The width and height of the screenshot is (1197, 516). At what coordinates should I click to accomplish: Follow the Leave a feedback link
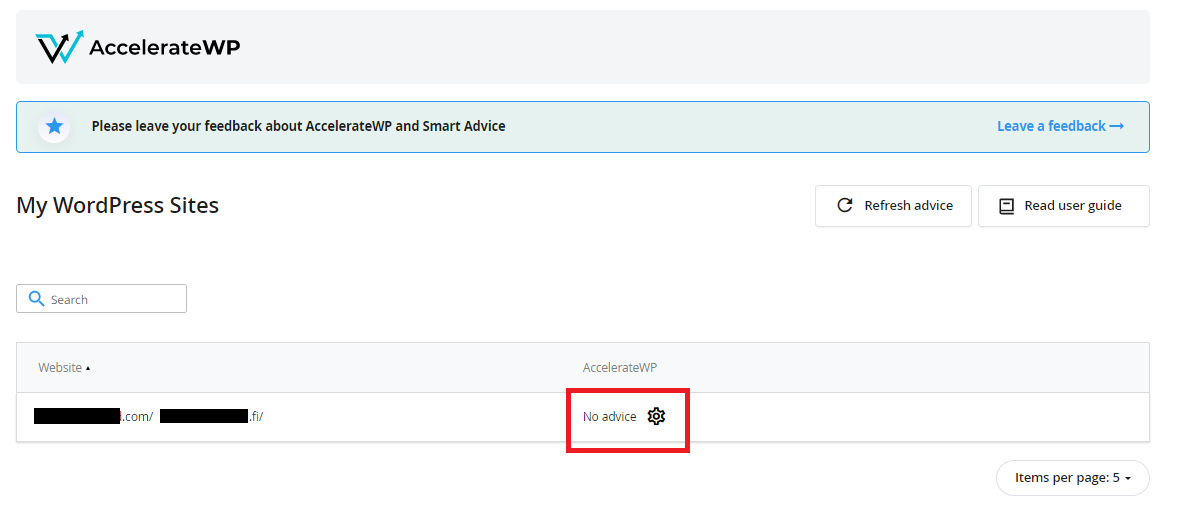[1060, 126]
